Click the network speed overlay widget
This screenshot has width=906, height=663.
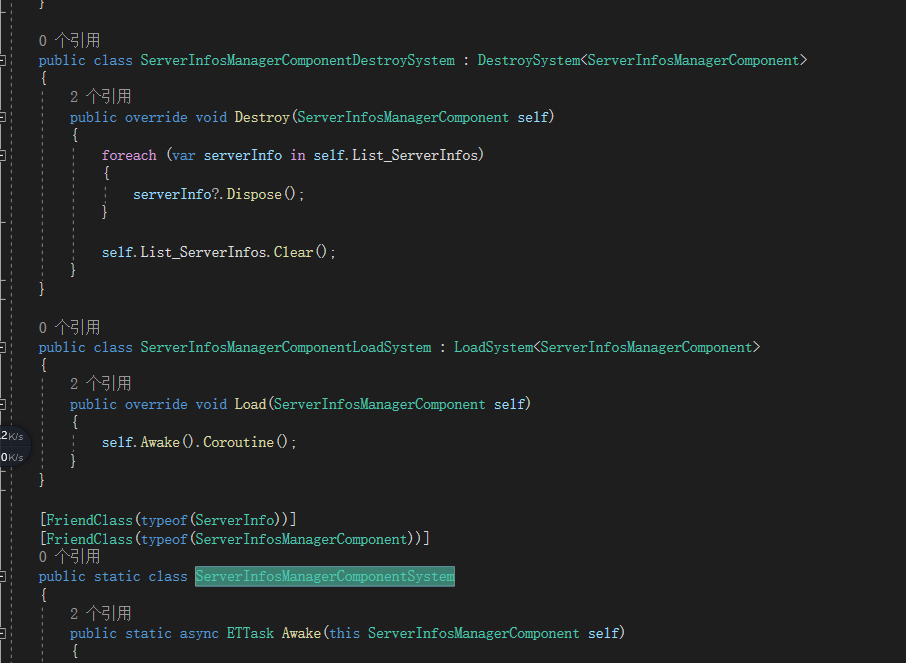tap(13, 446)
